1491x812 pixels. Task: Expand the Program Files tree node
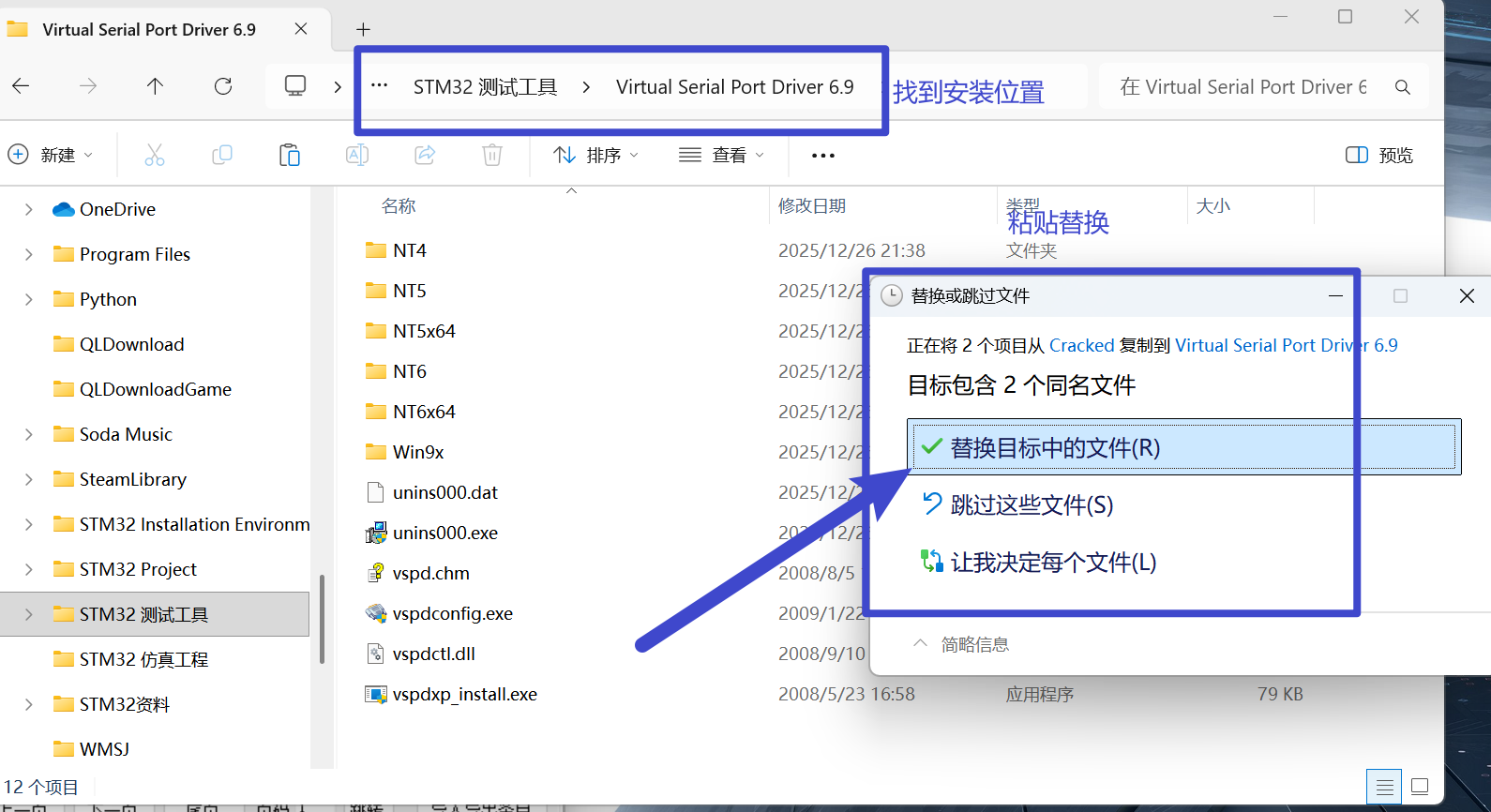pyautogui.click(x=28, y=254)
